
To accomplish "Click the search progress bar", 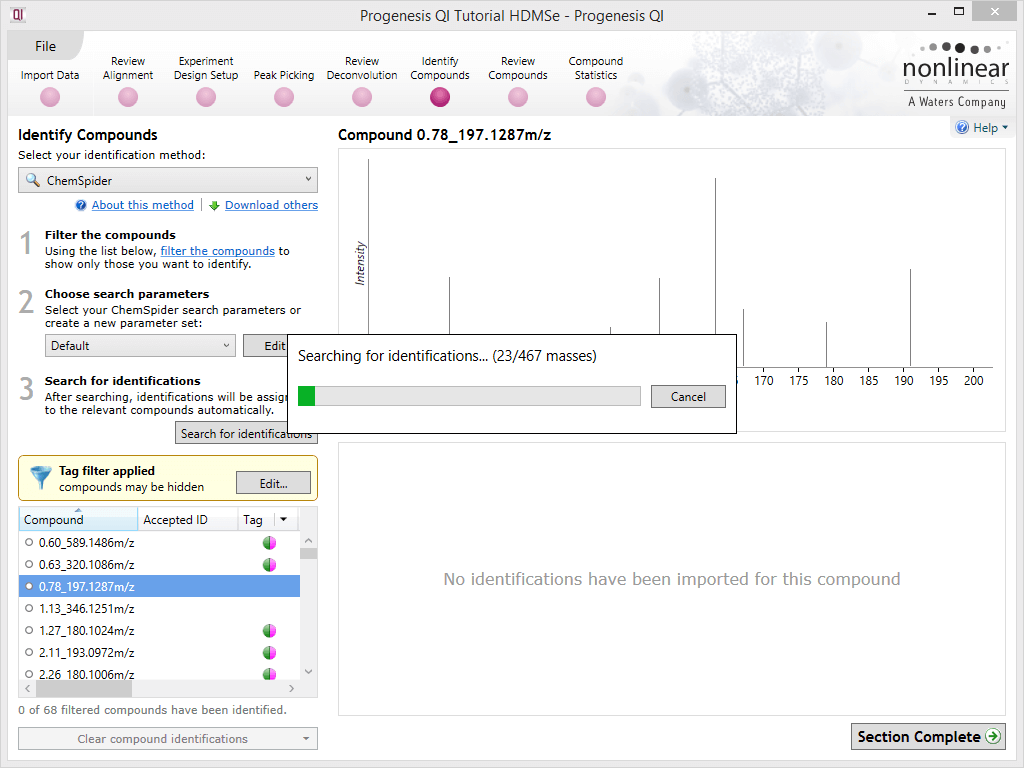I will 469,396.
